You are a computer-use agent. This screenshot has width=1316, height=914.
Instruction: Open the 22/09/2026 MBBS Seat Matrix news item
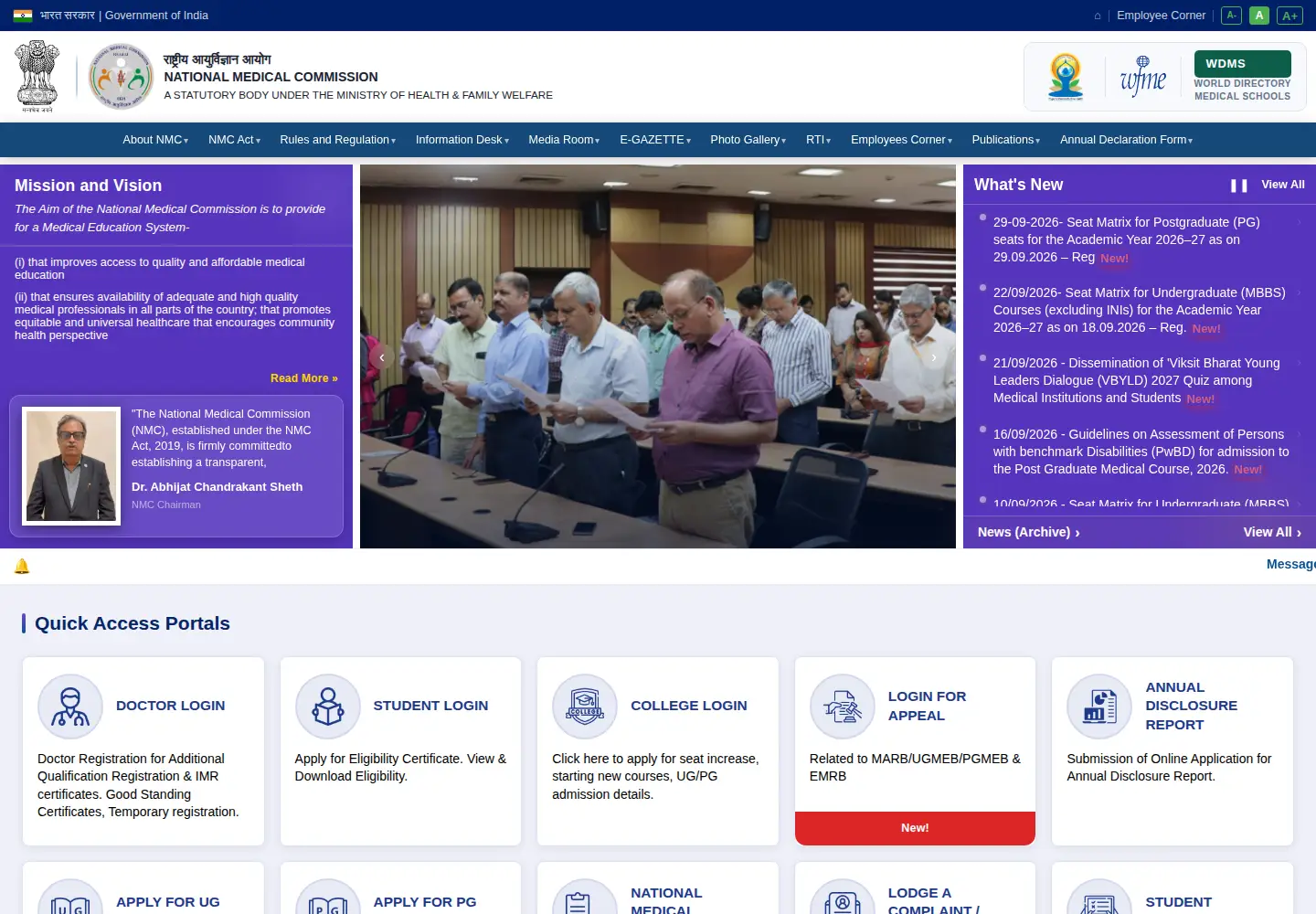(1140, 310)
